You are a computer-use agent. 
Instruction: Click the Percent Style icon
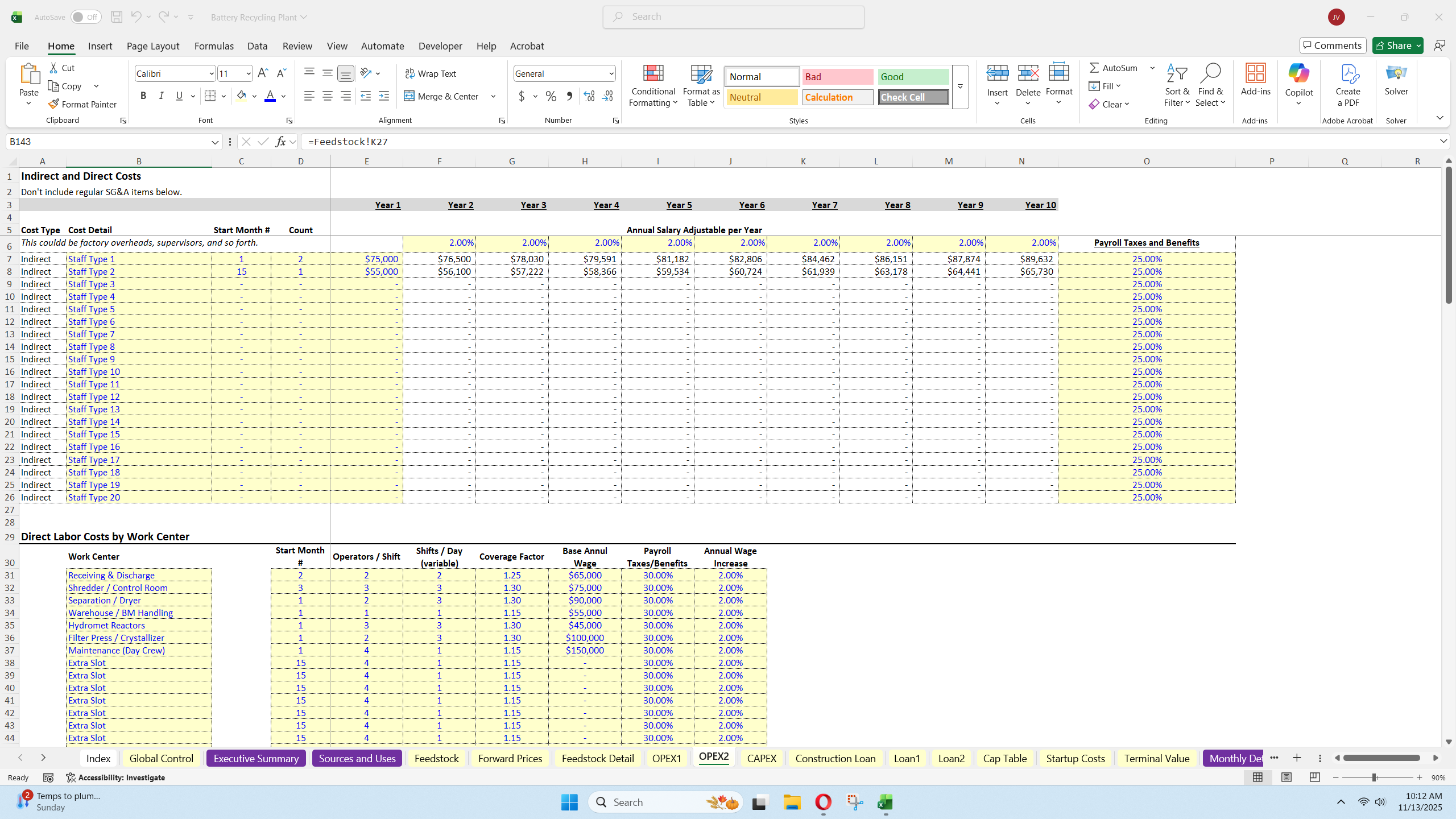click(551, 96)
